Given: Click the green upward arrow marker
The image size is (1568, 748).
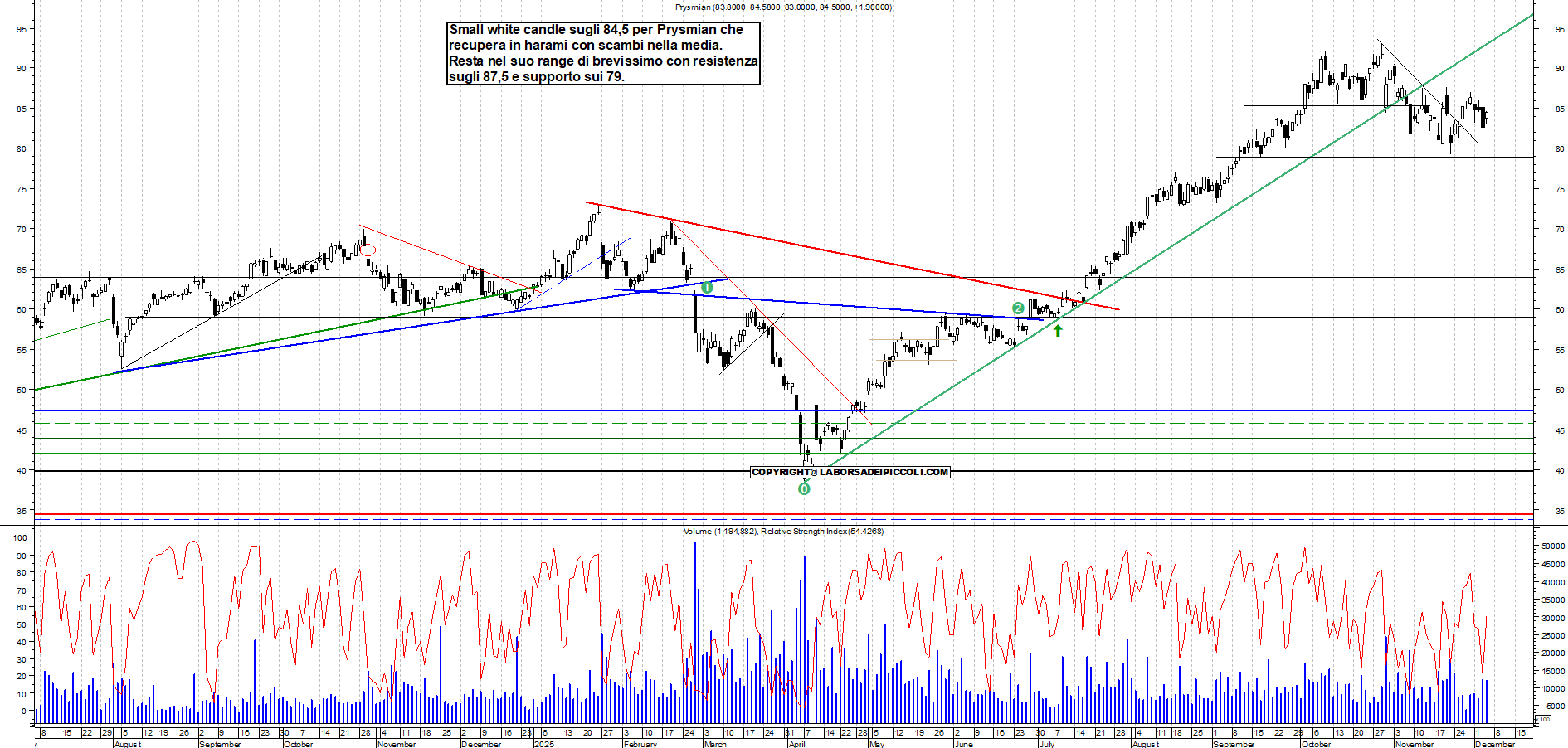Looking at the screenshot, I should tap(1058, 330).
